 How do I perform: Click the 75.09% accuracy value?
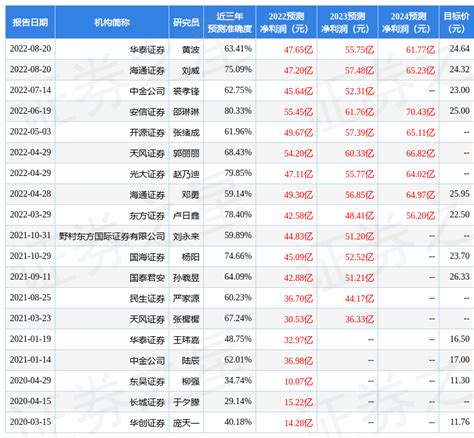(238, 70)
